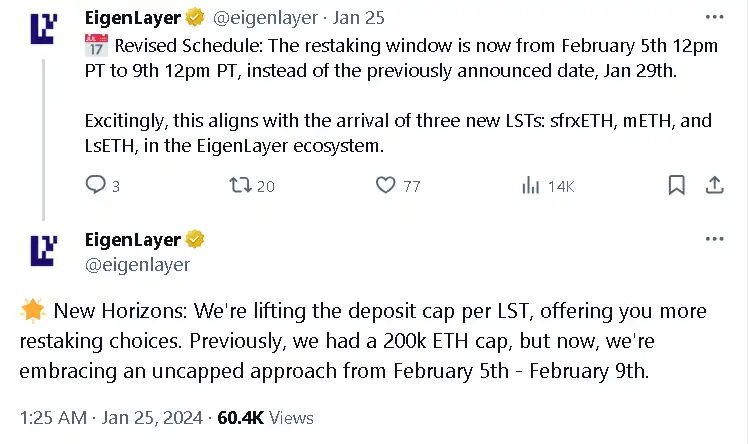Click the EigenLayer name on second tweet
Screen dimensions: 749x444
click(133, 240)
